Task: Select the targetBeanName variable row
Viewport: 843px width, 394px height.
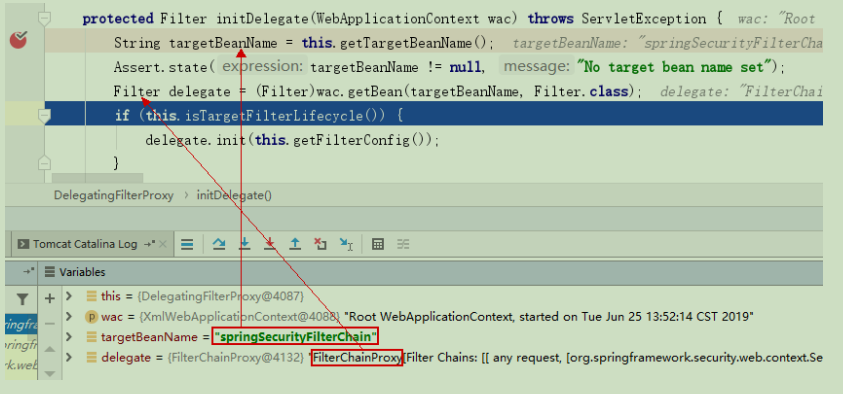Action: (442, 337)
